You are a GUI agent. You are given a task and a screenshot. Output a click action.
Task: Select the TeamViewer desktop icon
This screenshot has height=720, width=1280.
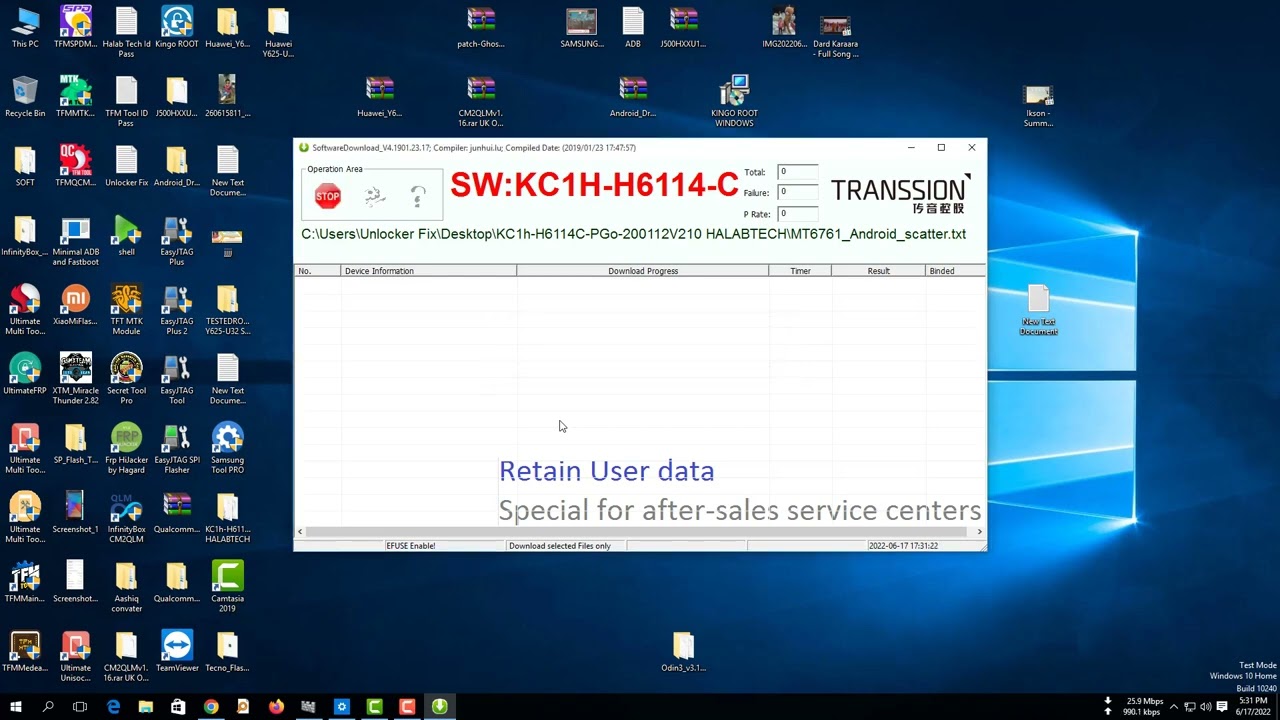[x=177, y=652]
